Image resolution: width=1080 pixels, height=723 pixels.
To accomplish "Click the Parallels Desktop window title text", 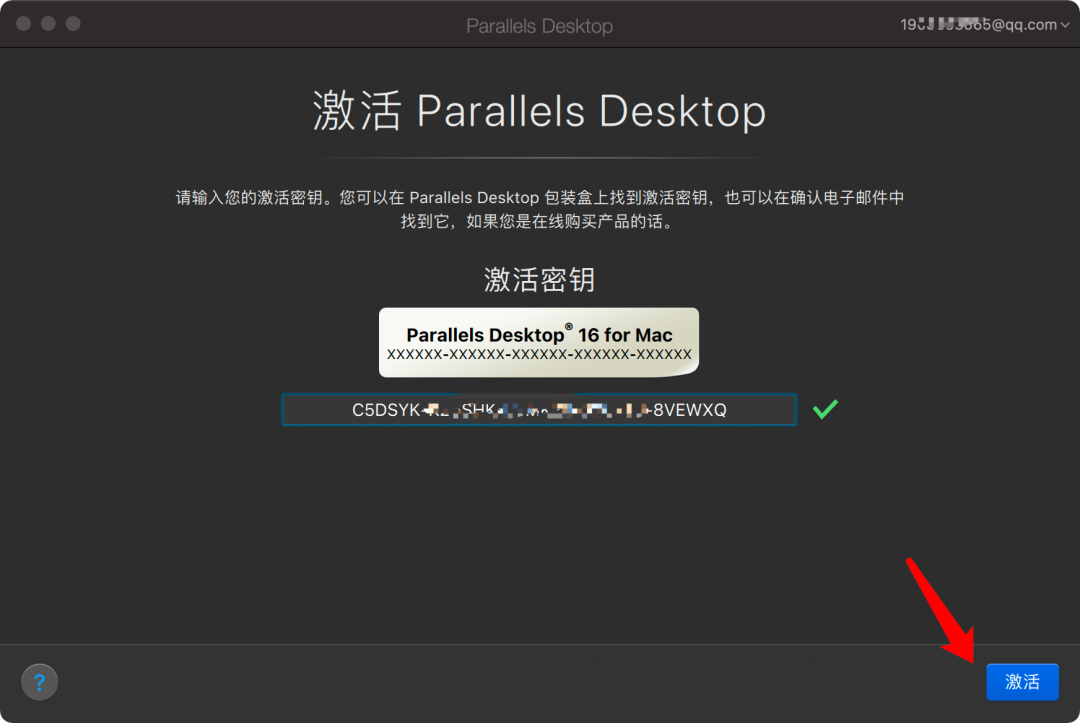I will pos(539,25).
